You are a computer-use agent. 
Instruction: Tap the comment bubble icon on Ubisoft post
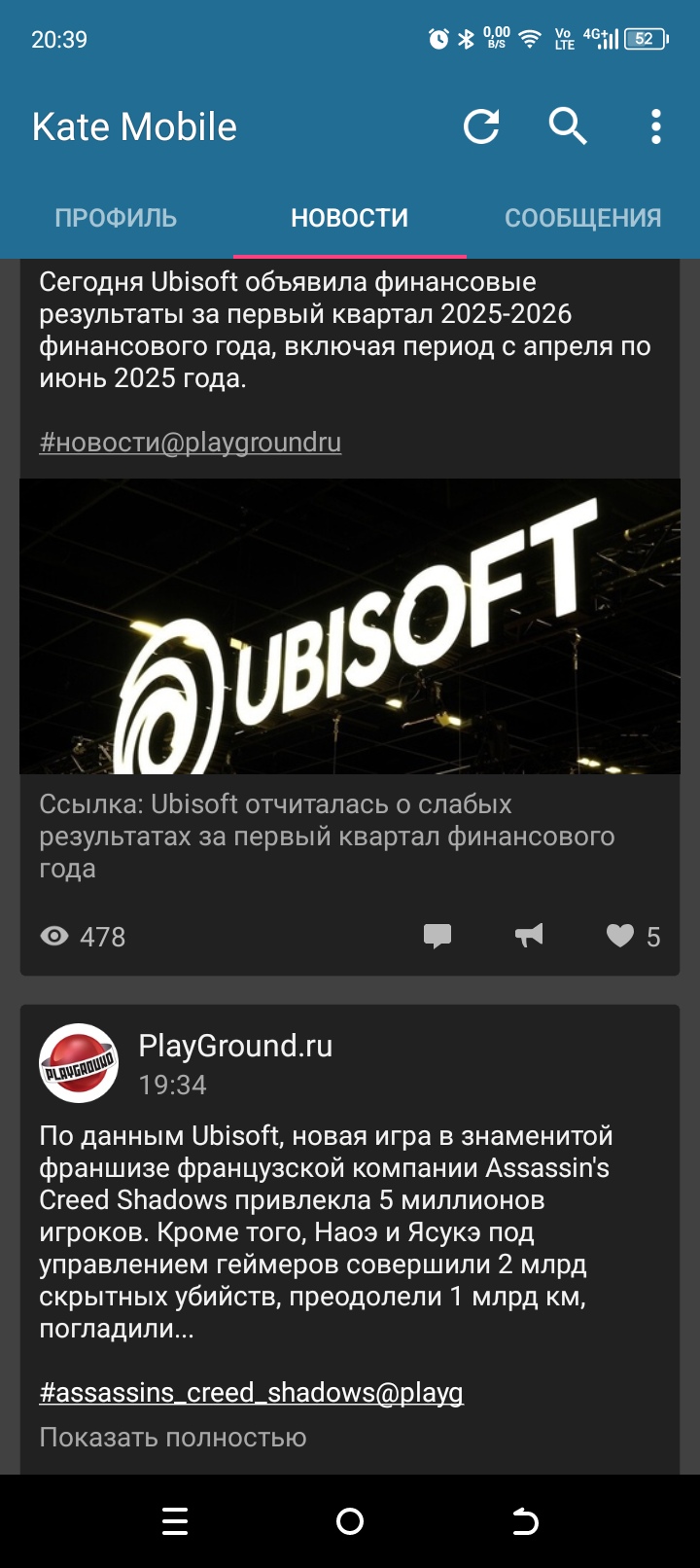(x=437, y=936)
